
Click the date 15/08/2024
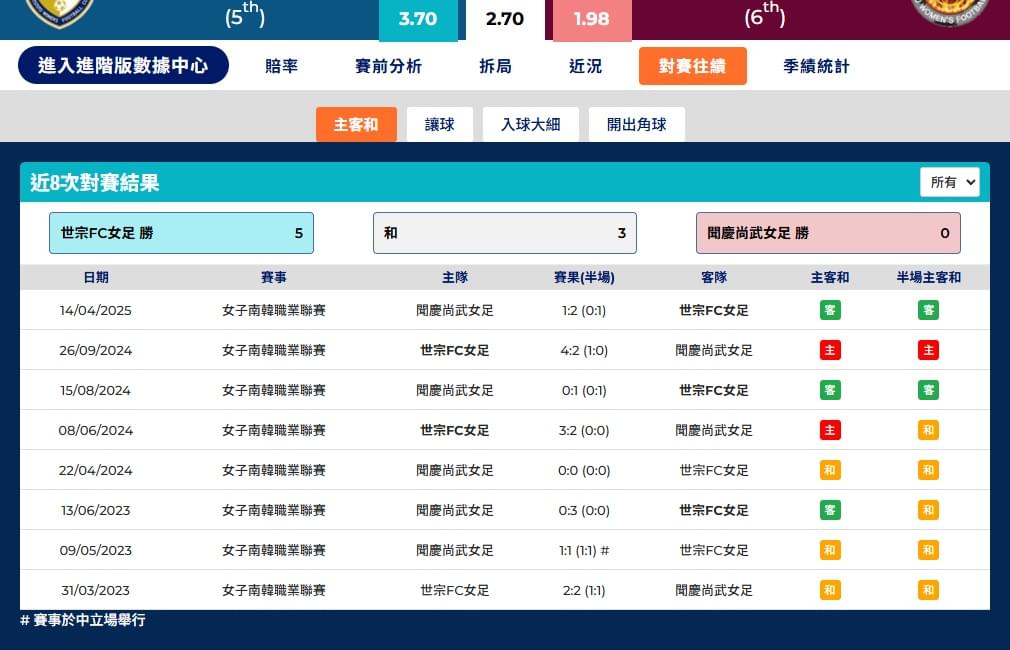(x=95, y=390)
